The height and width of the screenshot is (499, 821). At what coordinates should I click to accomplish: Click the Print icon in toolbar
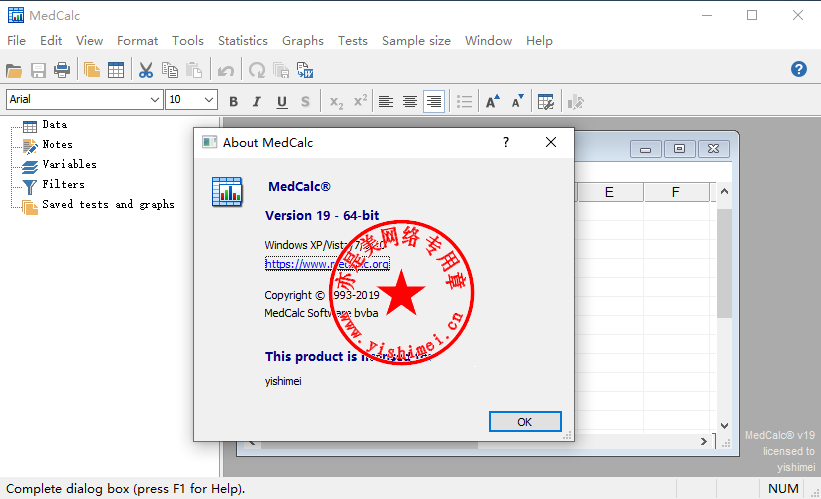coord(62,70)
